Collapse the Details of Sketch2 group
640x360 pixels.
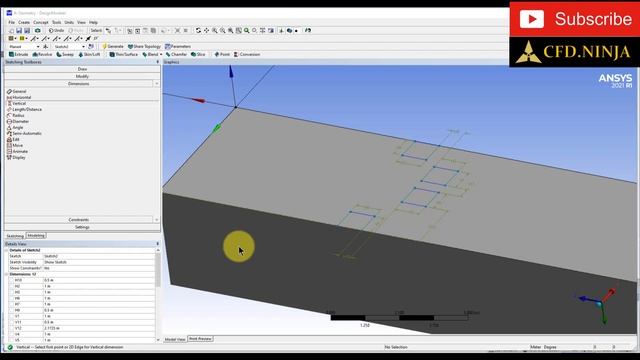(7, 250)
